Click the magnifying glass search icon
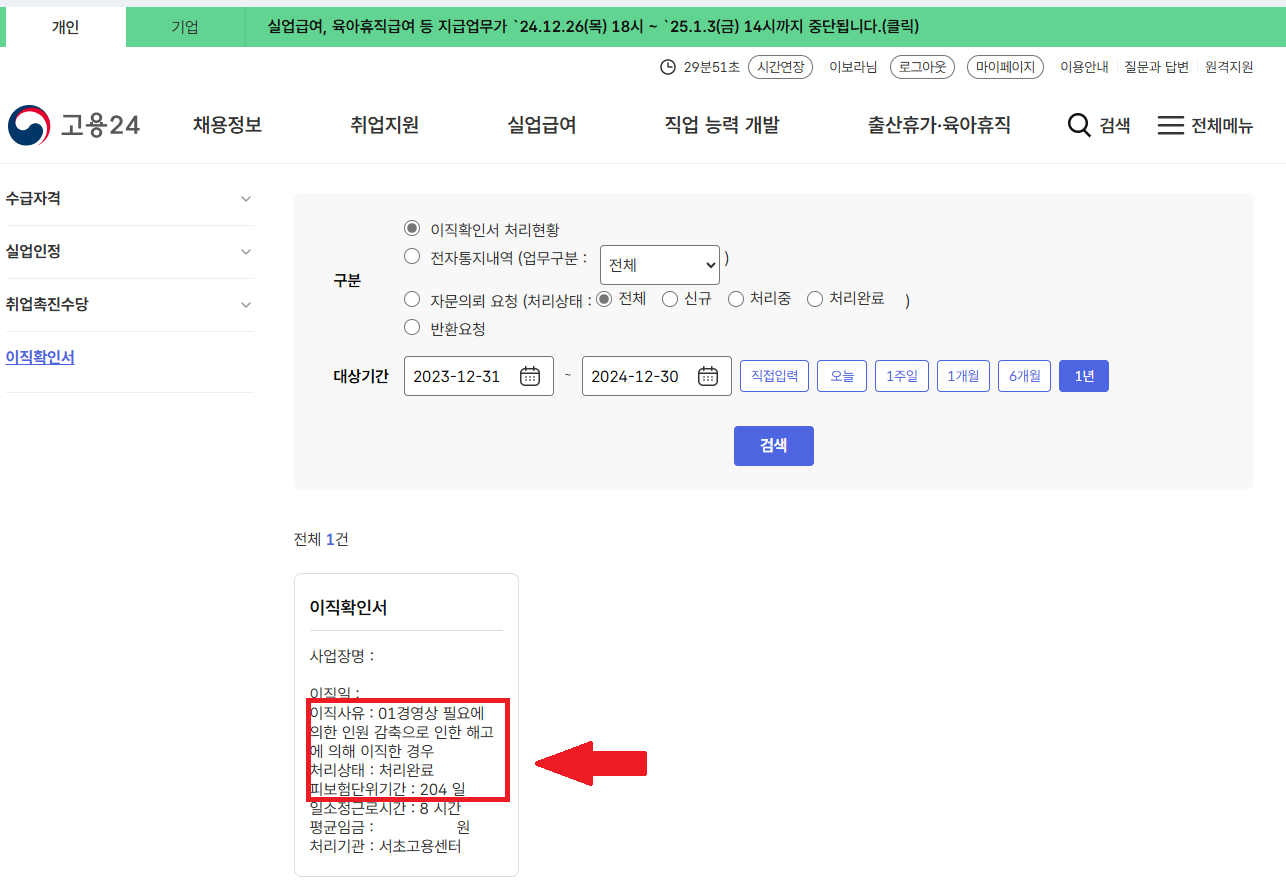 (1078, 125)
